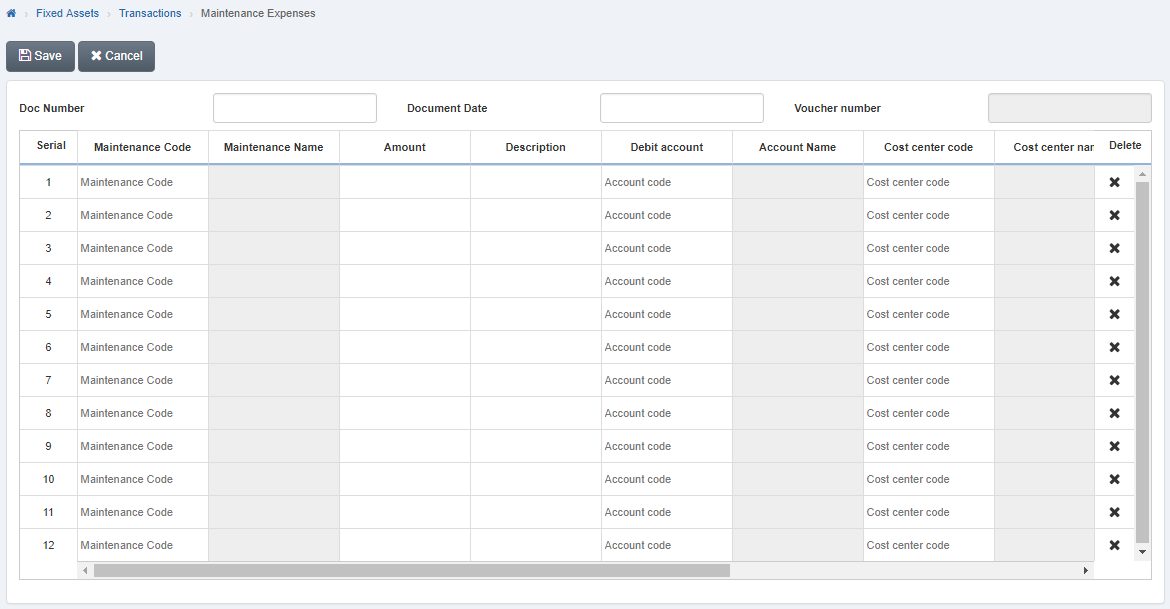Screen dimensions: 1170x609
Task: Click the home icon in the breadcrumb
Action: (10, 13)
